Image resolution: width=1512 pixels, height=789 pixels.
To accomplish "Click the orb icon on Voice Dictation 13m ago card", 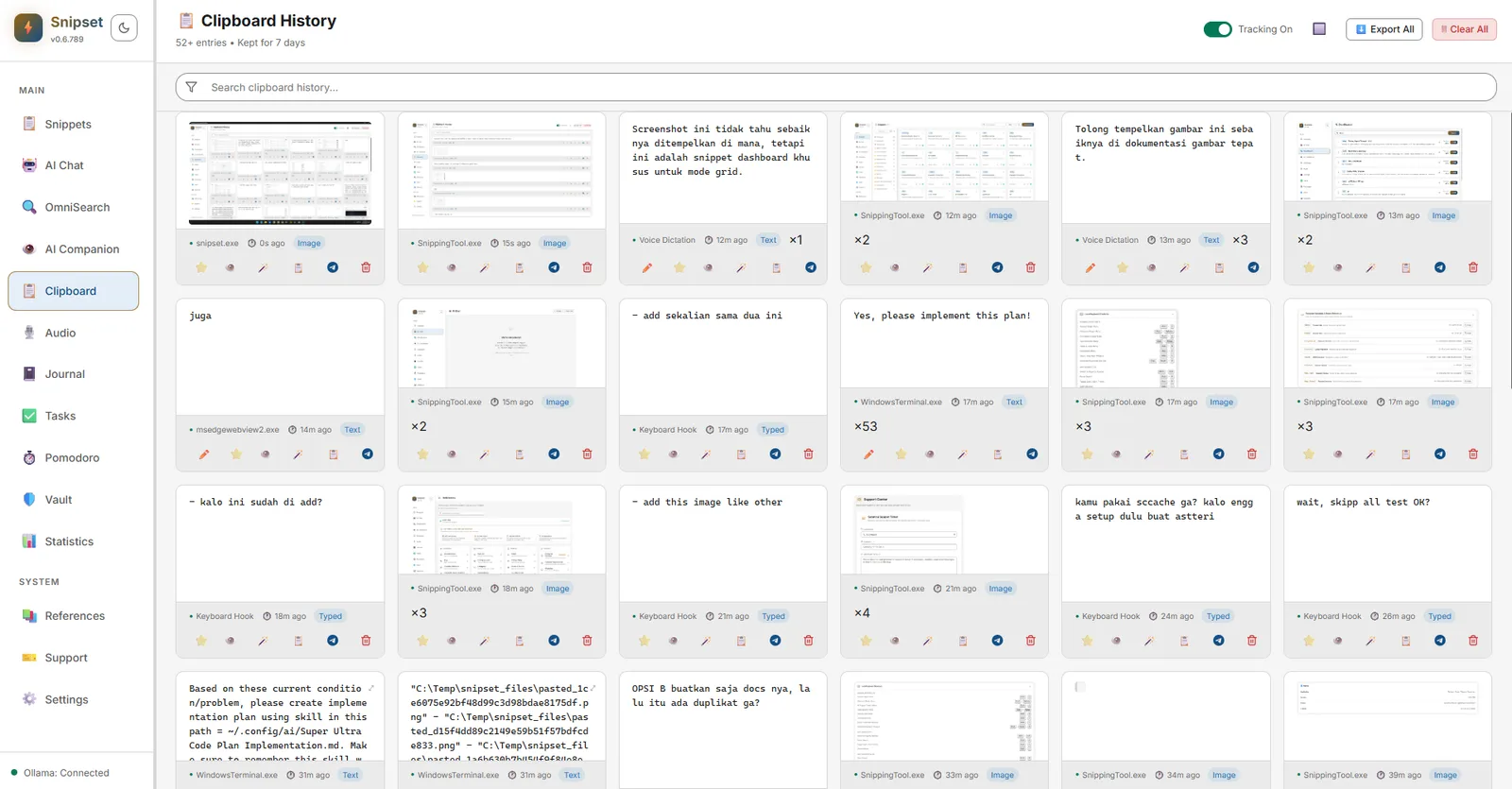I will (1151, 267).
